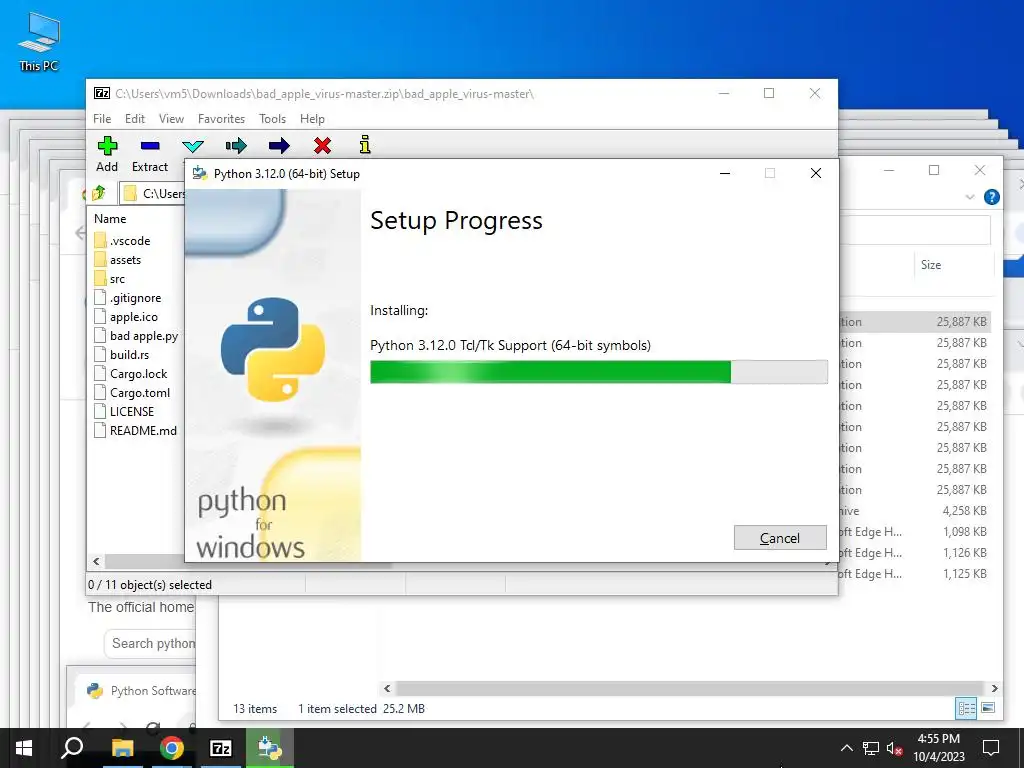Select the bad apple.py file
The image size is (1024, 768).
(x=144, y=335)
